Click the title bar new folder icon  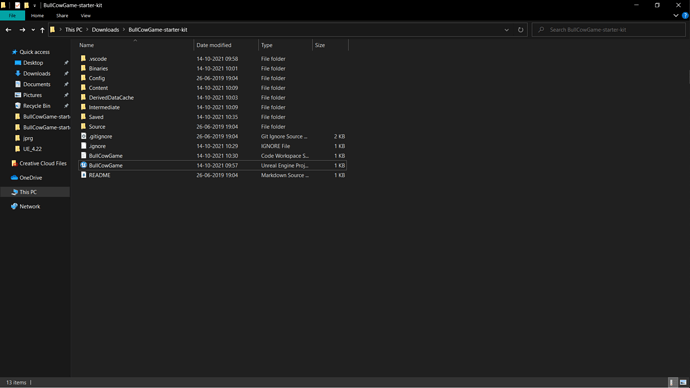26,5
